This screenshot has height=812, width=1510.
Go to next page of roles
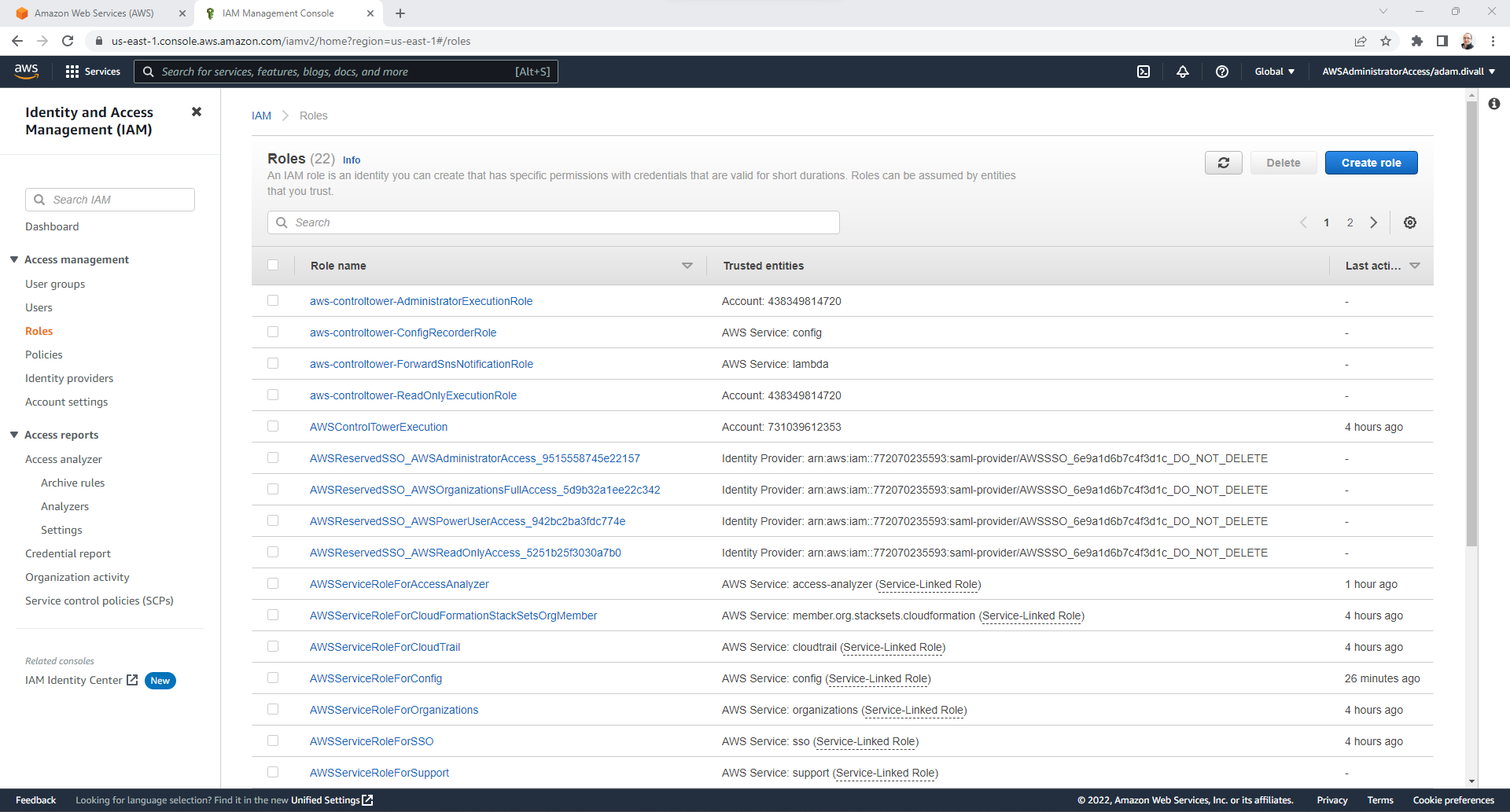(1374, 222)
